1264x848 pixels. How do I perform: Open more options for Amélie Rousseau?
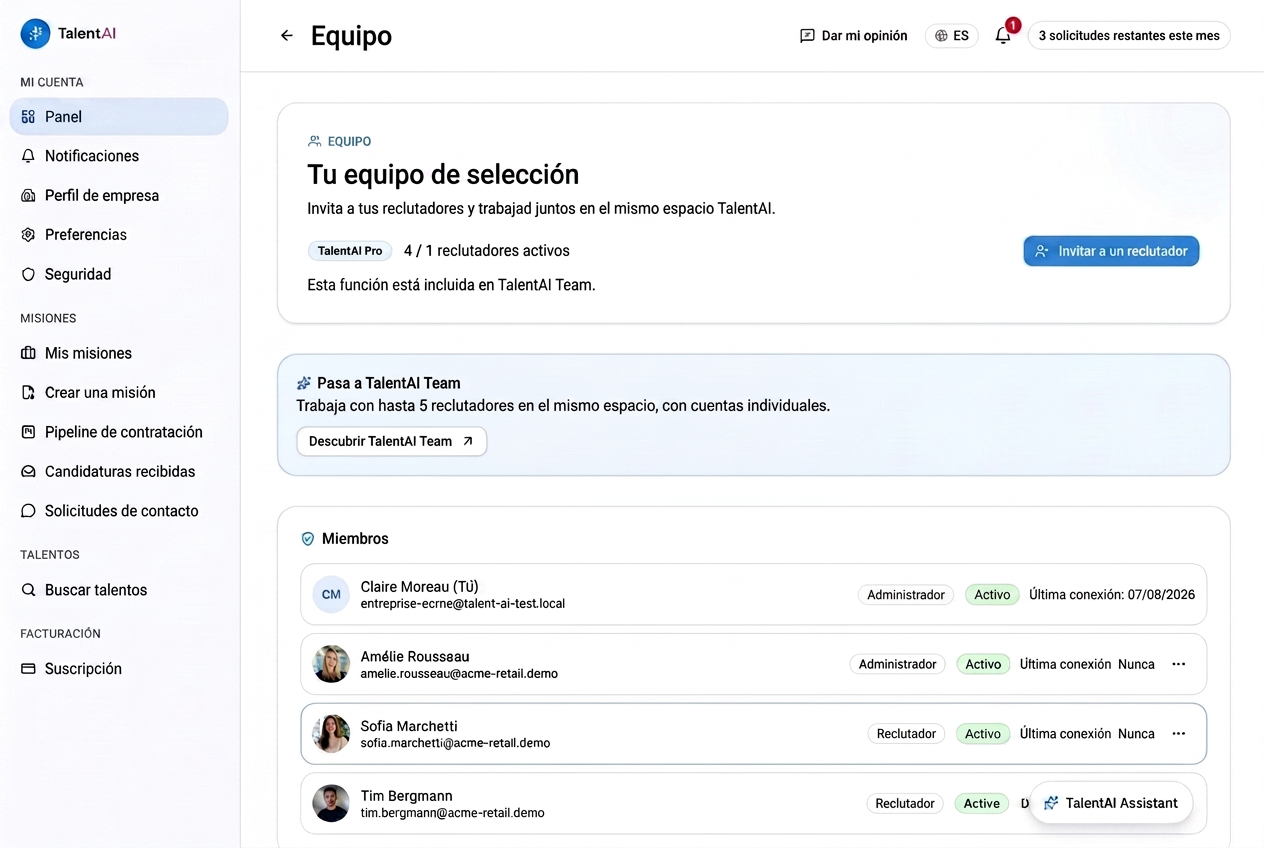point(1179,664)
